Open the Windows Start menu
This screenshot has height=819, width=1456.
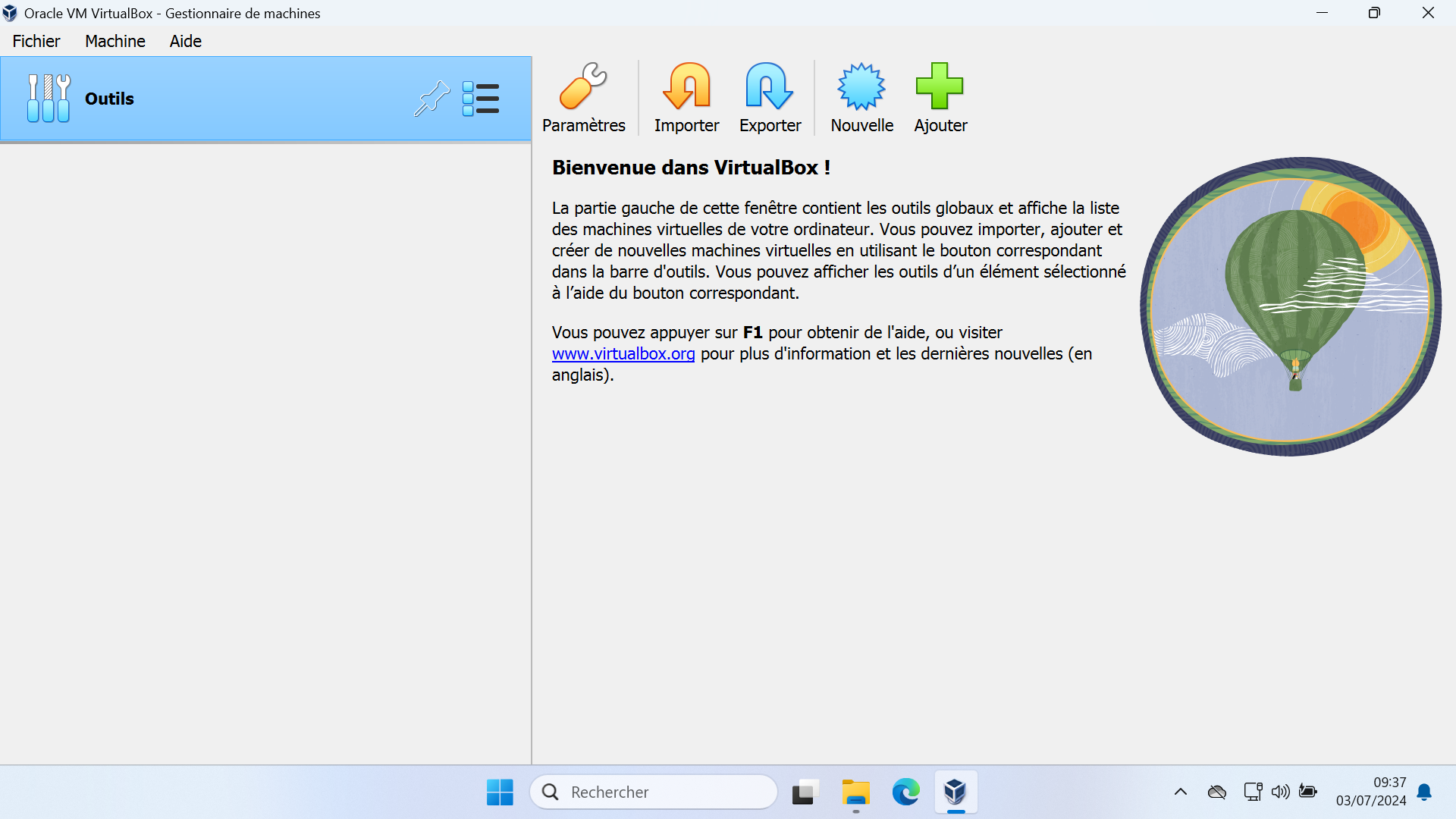[500, 792]
